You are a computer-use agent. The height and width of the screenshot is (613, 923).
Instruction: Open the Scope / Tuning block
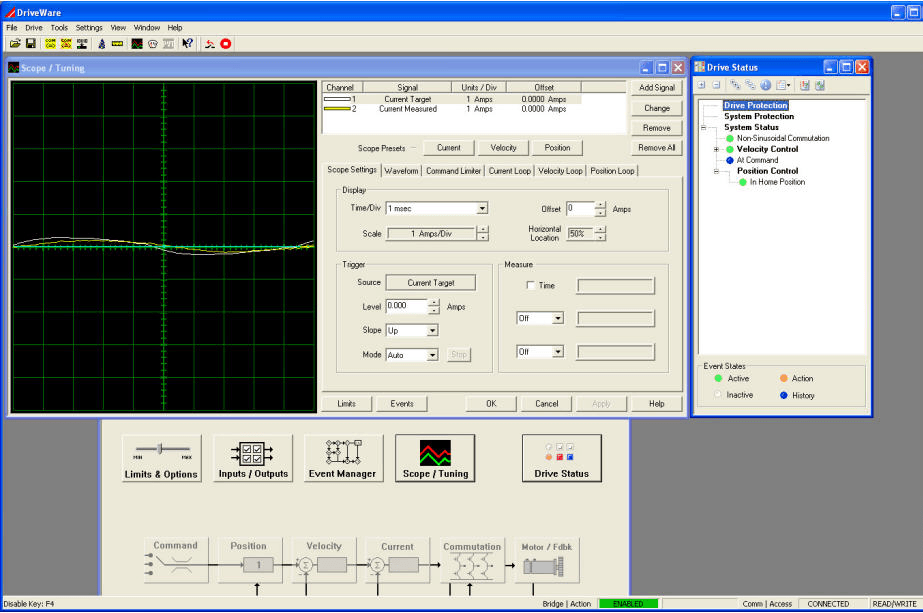[x=435, y=458]
